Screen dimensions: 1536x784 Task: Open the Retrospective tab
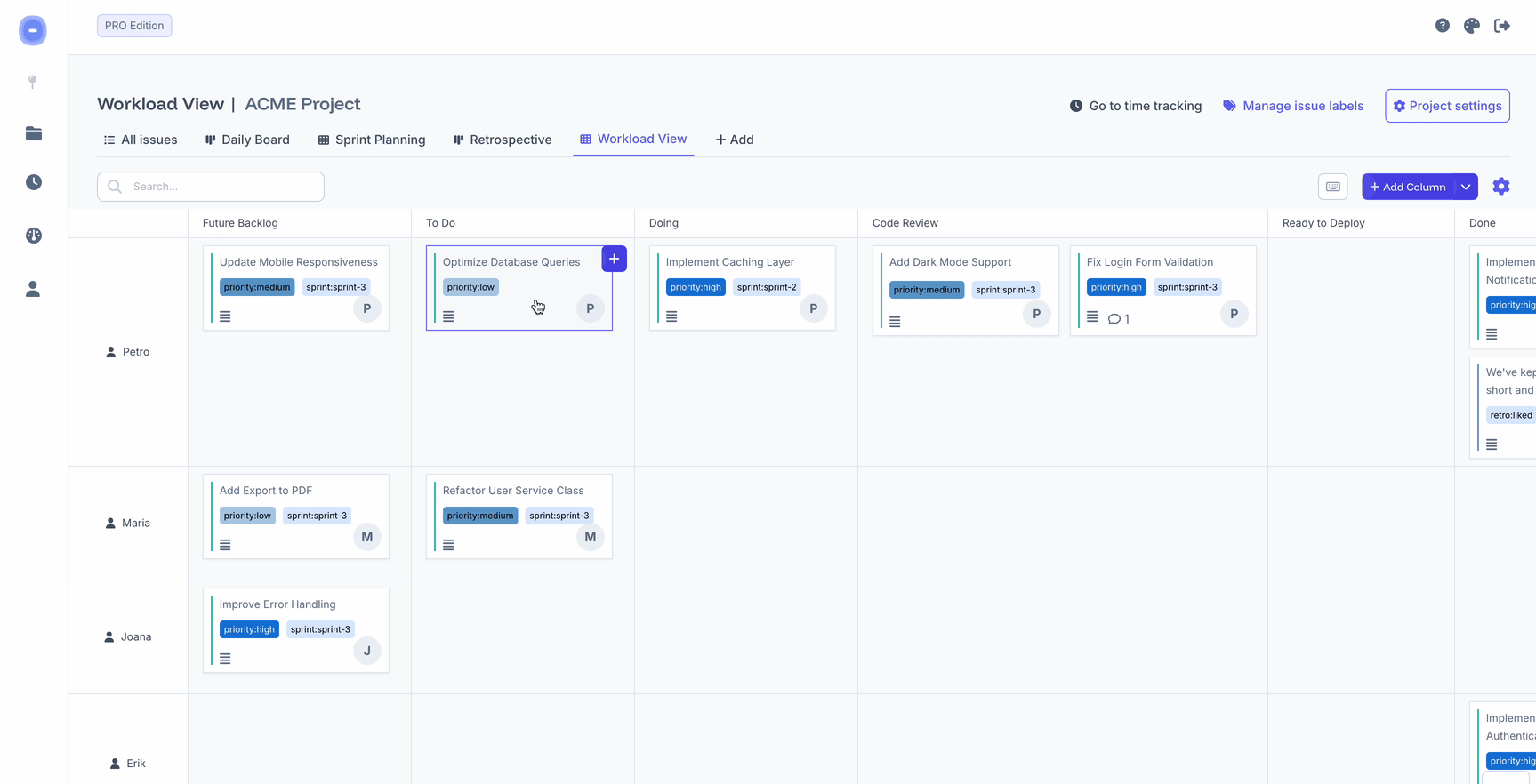point(503,140)
